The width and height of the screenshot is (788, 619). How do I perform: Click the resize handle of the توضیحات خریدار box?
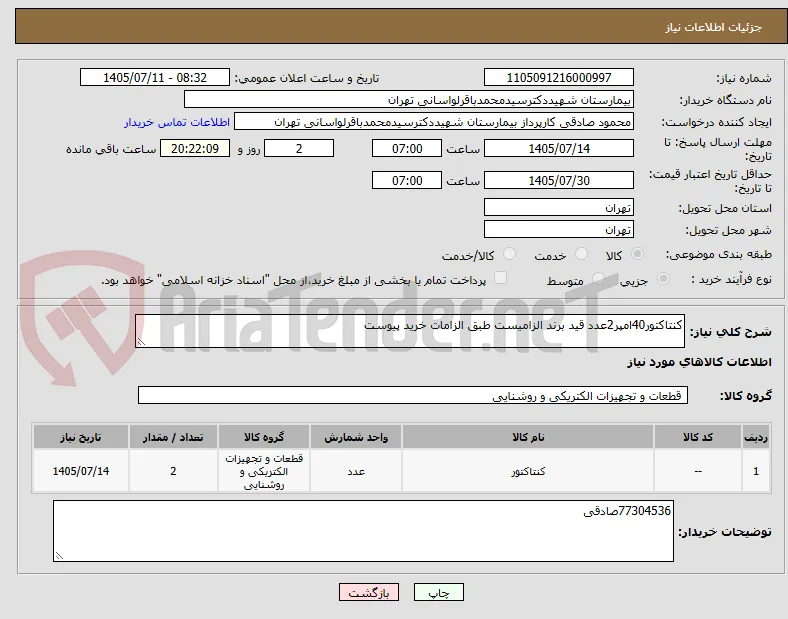[59, 556]
